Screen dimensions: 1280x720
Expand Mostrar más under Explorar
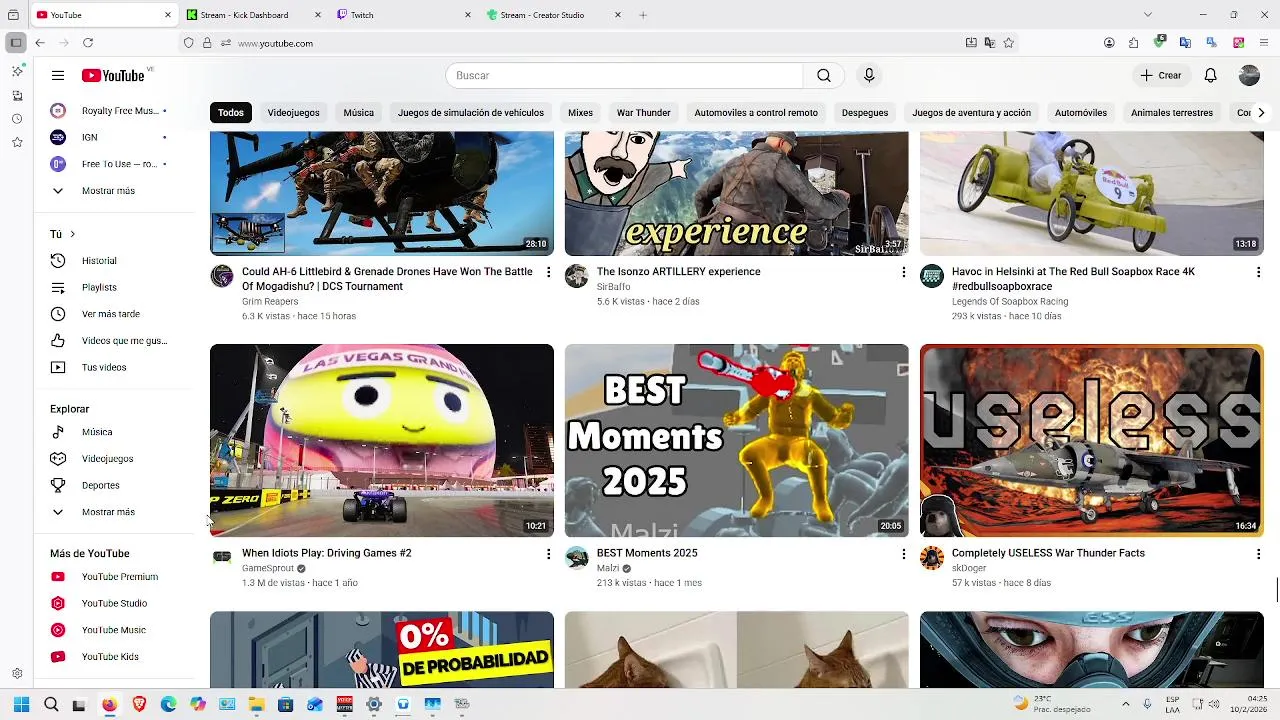(109, 512)
